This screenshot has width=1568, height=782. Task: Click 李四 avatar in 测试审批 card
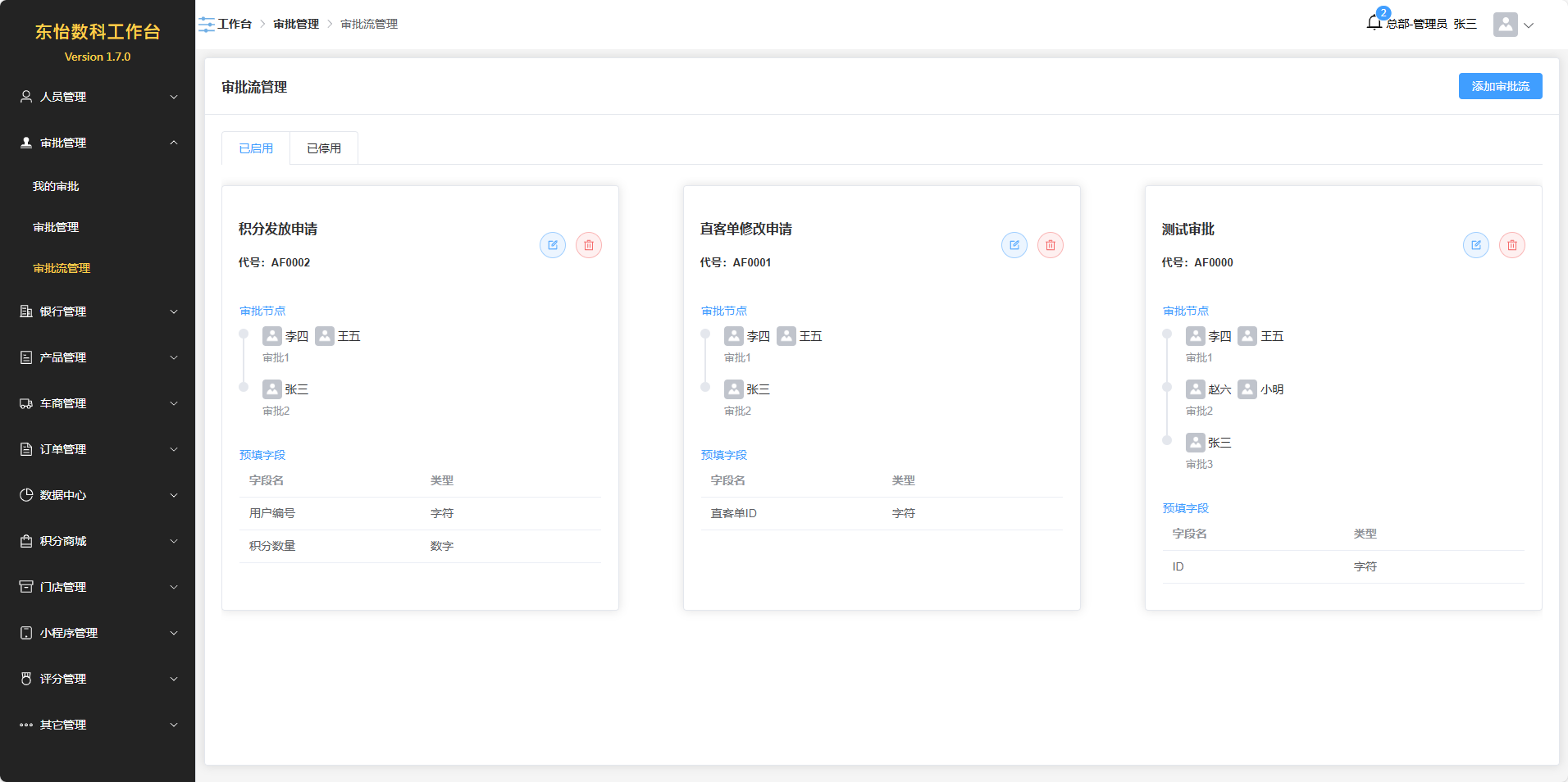pos(1196,336)
